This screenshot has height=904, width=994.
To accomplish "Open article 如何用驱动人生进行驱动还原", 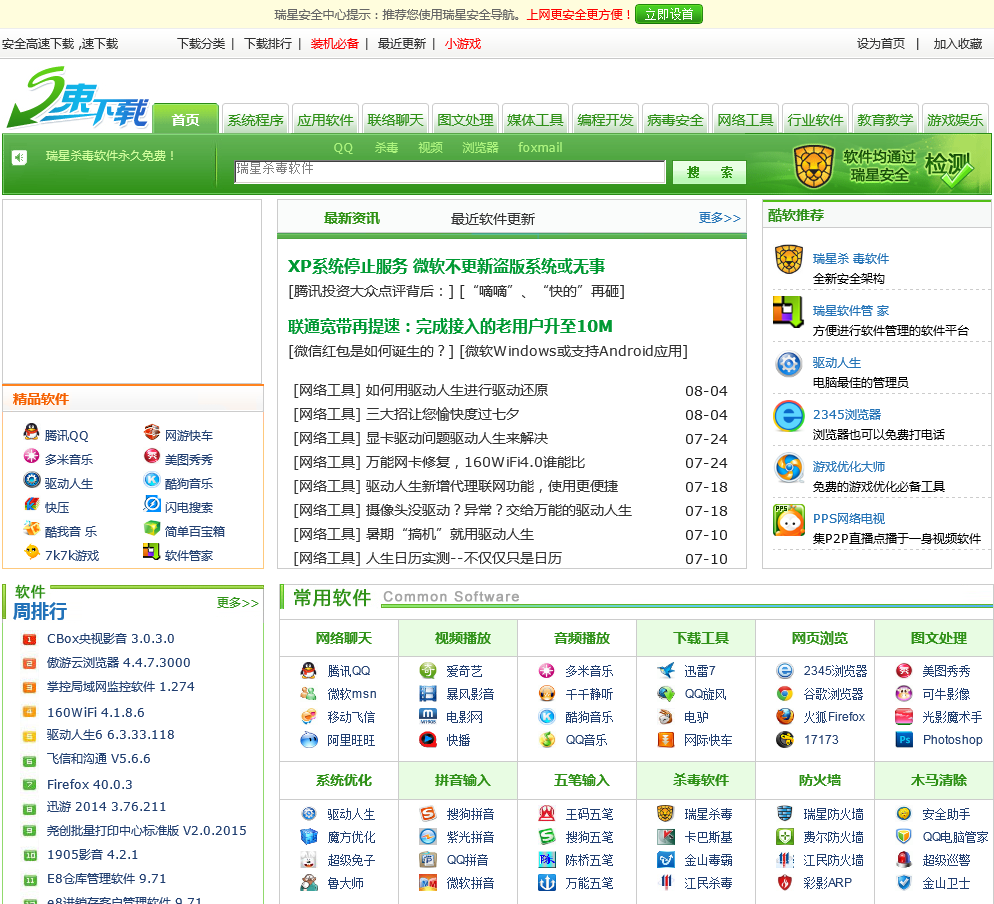I will [x=456, y=390].
